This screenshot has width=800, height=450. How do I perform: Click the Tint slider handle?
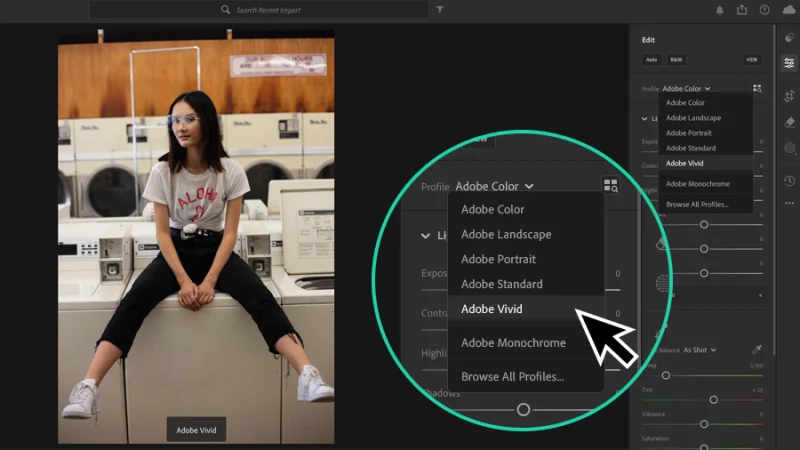coord(713,400)
